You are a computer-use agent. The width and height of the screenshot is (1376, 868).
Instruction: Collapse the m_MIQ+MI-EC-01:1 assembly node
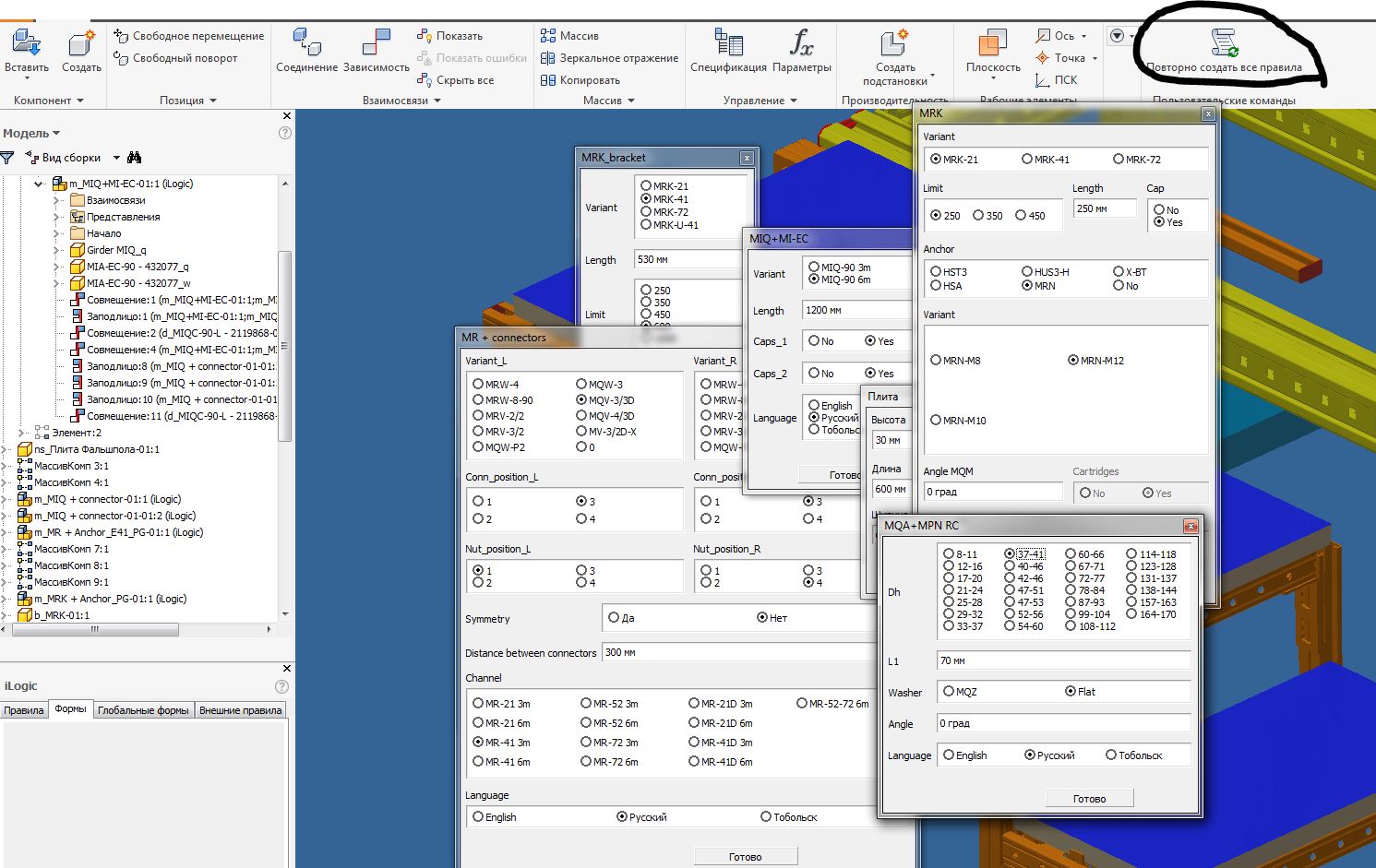38,184
